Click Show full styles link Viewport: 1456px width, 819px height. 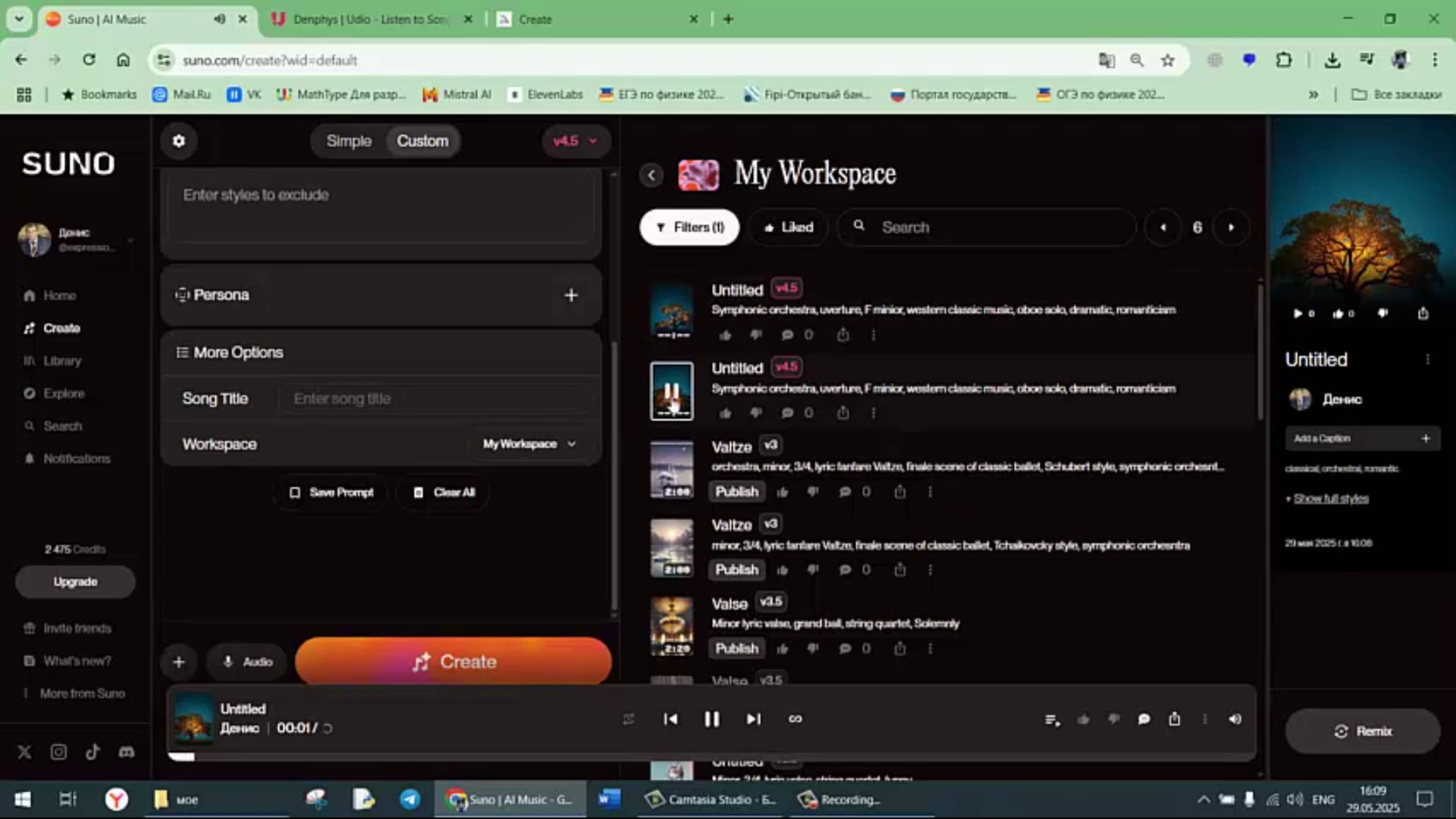[x=1331, y=499]
